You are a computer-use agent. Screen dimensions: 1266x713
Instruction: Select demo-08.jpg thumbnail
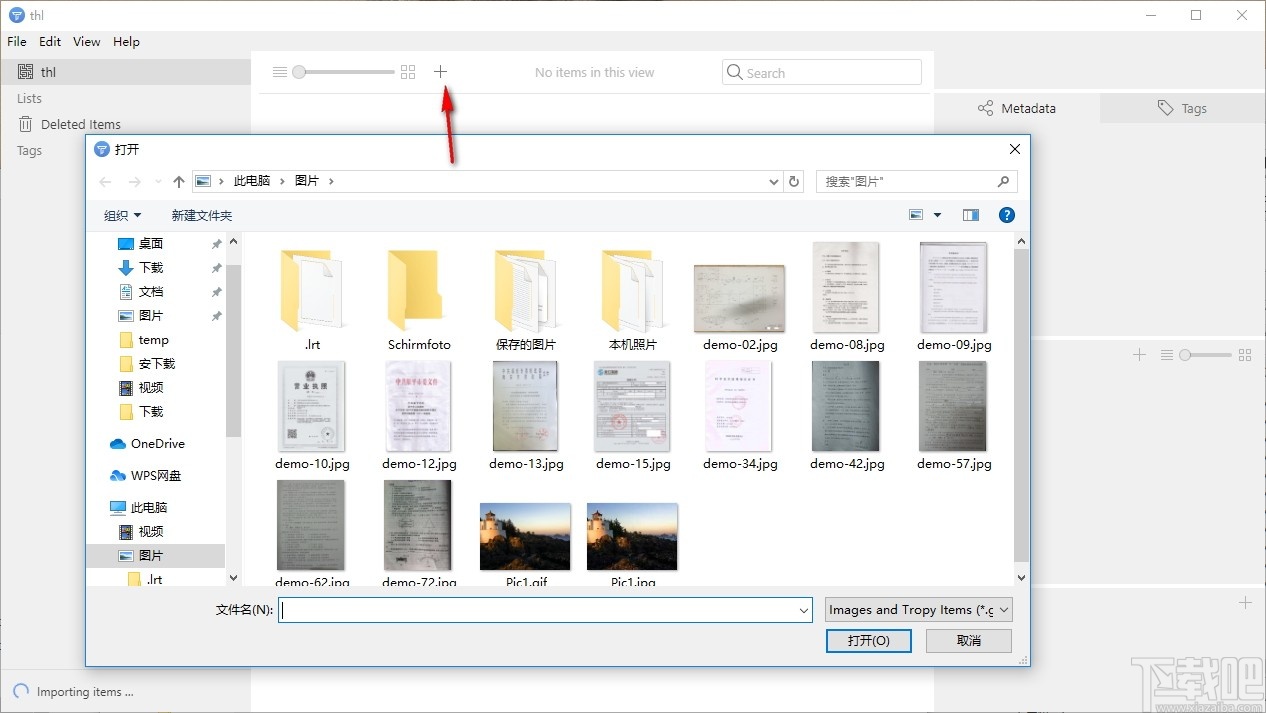click(x=846, y=287)
